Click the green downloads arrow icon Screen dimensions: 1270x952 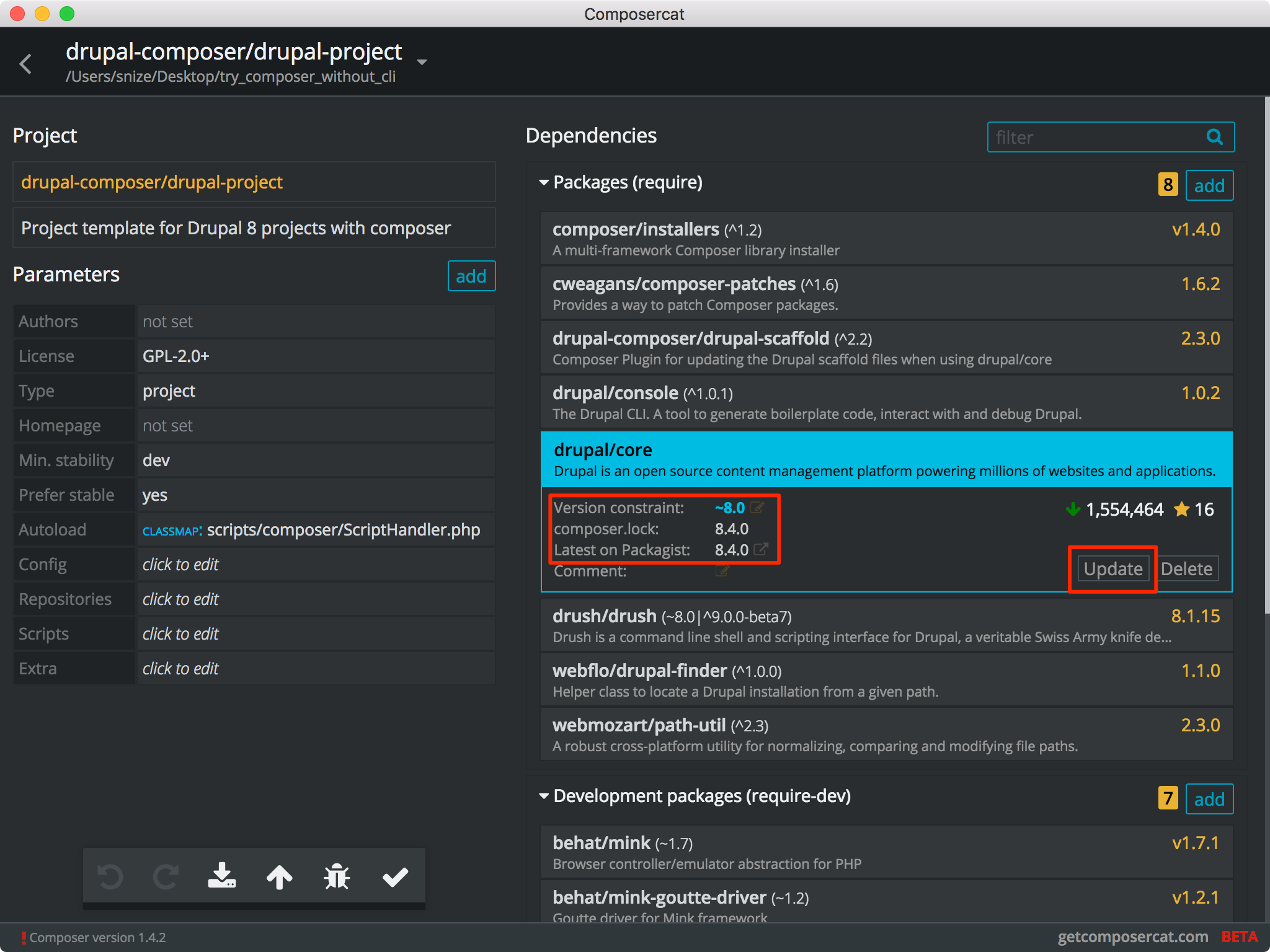(x=1073, y=509)
